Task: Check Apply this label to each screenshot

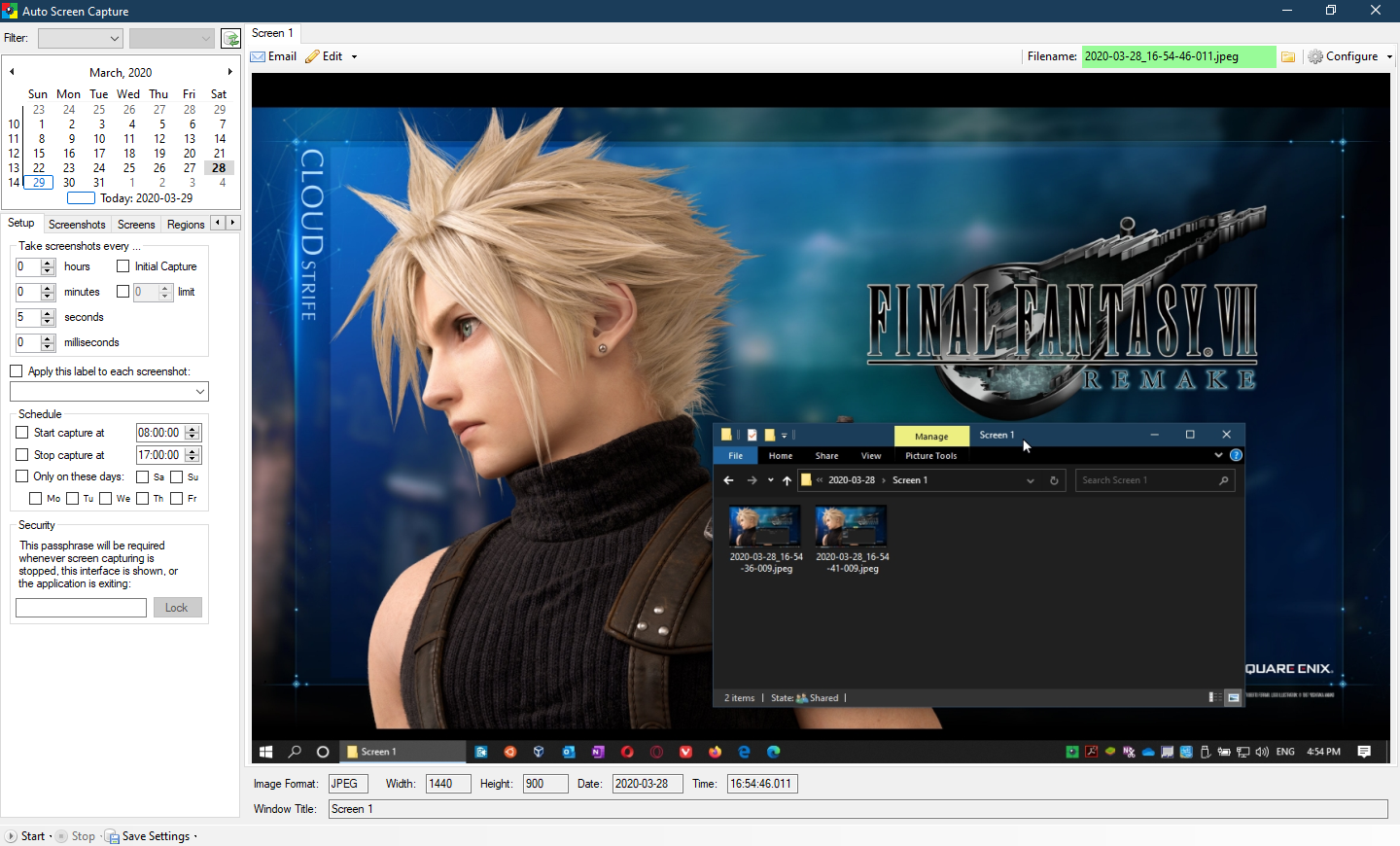Action: [x=17, y=371]
